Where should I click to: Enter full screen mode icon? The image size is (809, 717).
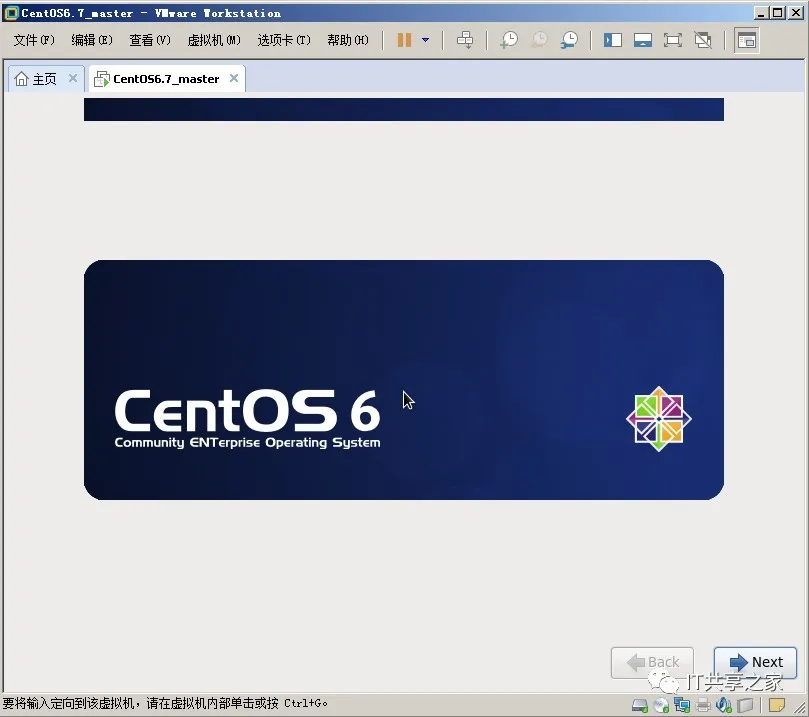pos(672,40)
